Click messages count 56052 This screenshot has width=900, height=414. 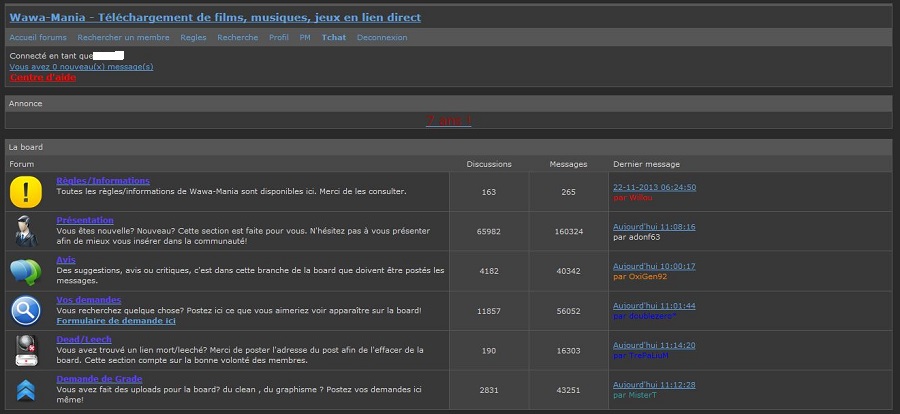(568, 311)
